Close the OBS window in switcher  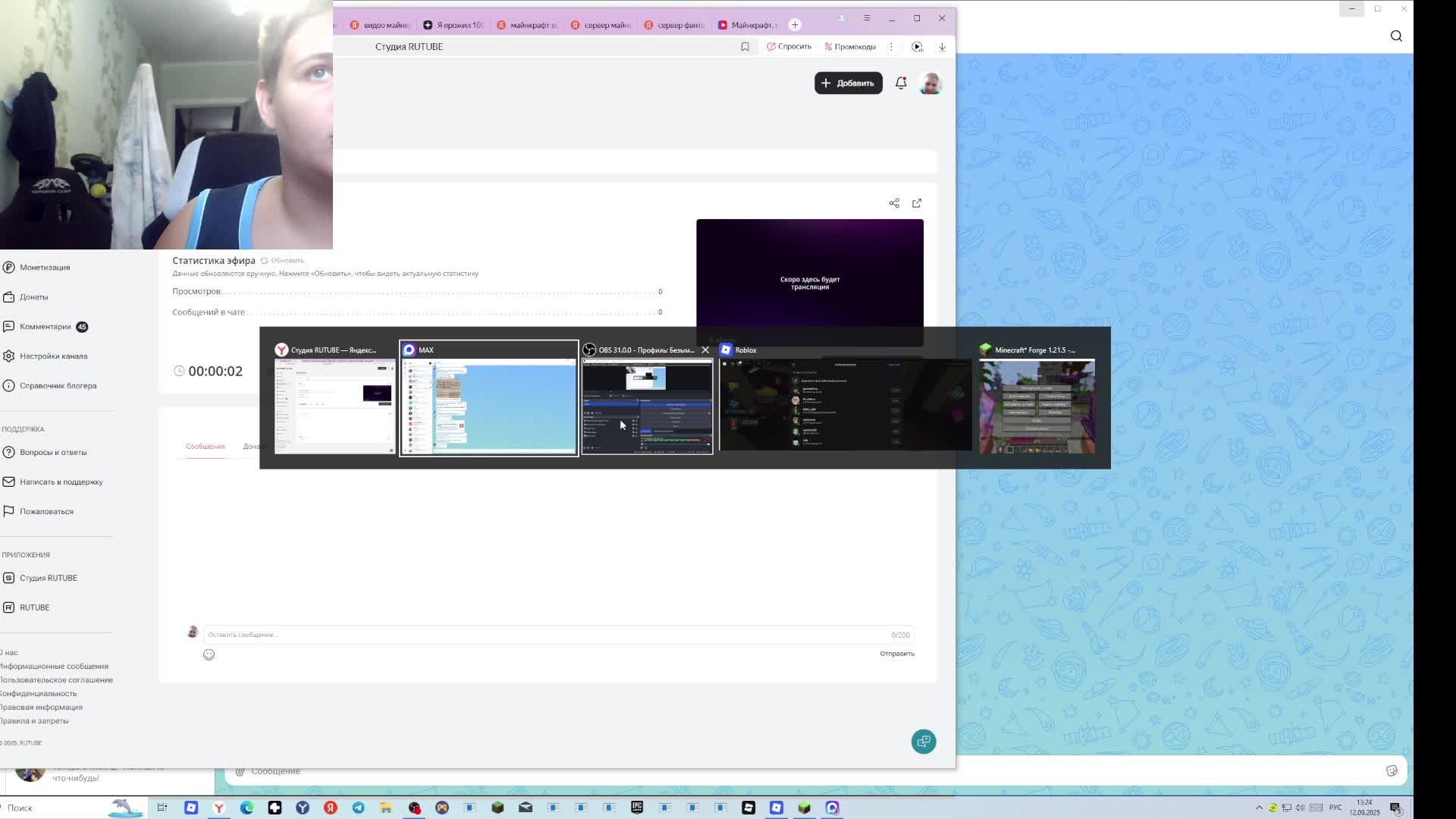pos(705,350)
